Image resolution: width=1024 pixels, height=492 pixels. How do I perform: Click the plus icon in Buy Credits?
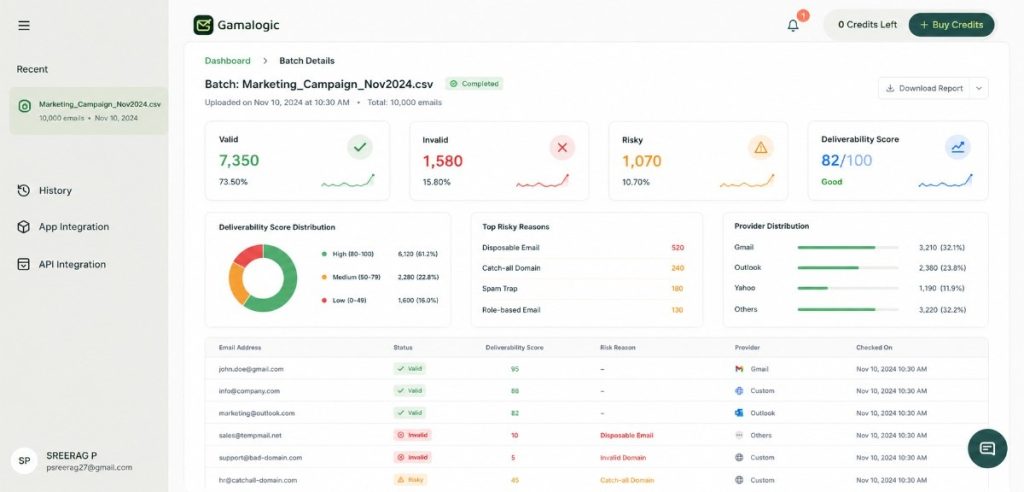pyautogui.click(x=923, y=25)
